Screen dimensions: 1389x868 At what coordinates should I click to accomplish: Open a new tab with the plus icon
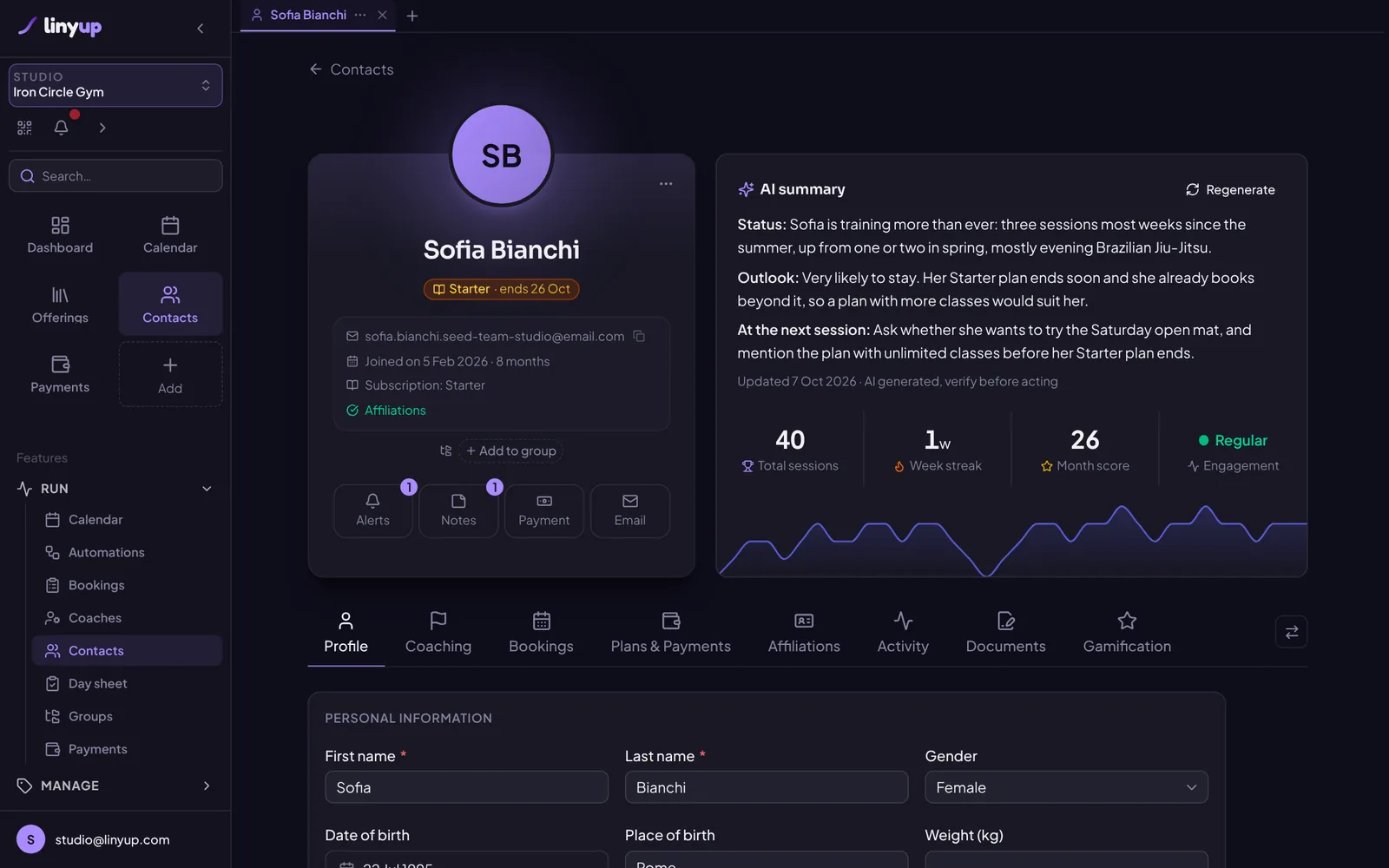412,16
